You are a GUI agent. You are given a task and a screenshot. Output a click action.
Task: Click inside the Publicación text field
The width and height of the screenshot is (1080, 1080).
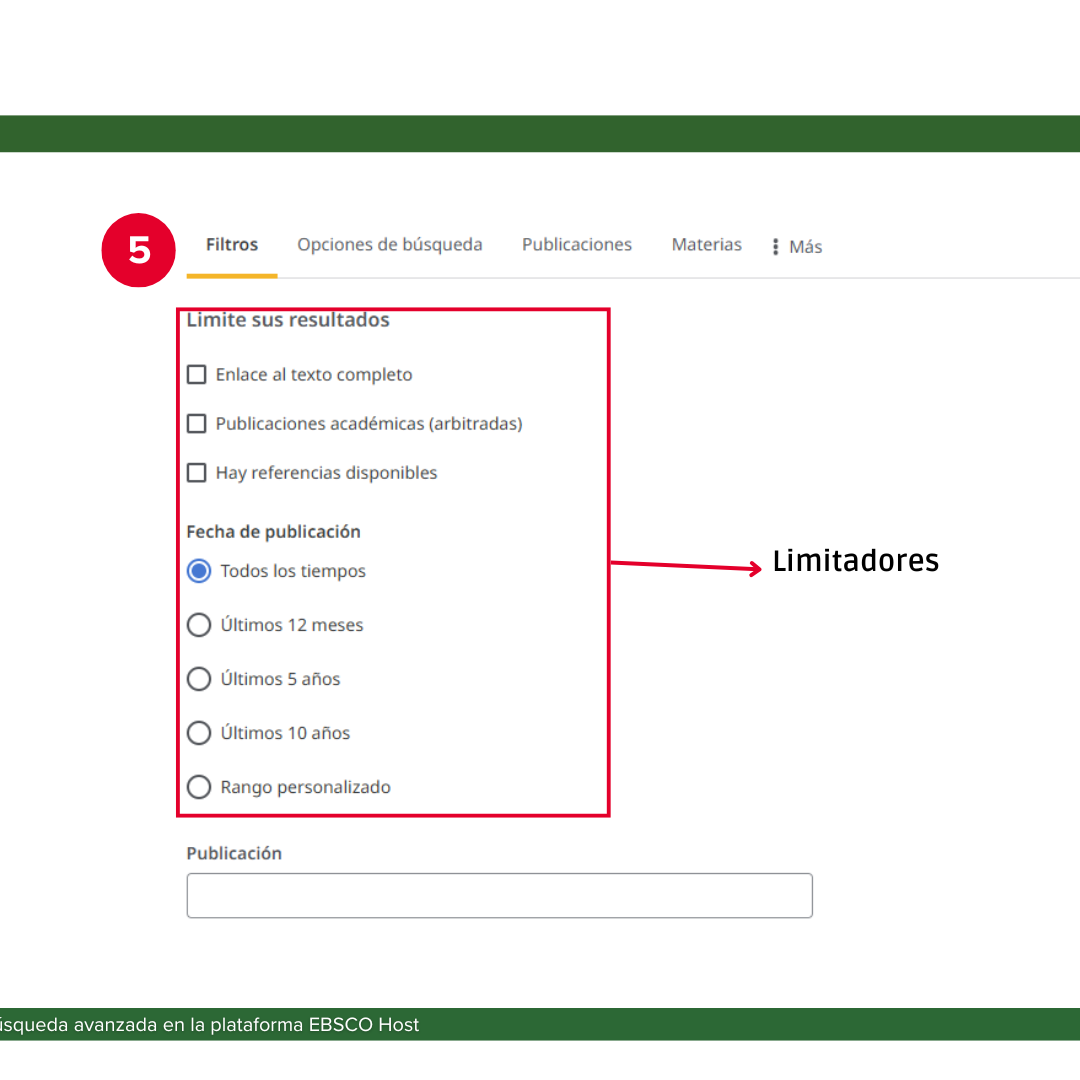coord(499,895)
